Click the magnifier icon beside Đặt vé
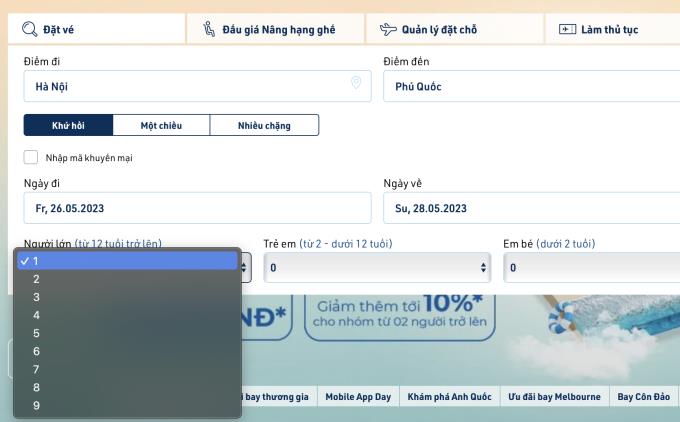The width and height of the screenshot is (680, 422). [x=30, y=29]
